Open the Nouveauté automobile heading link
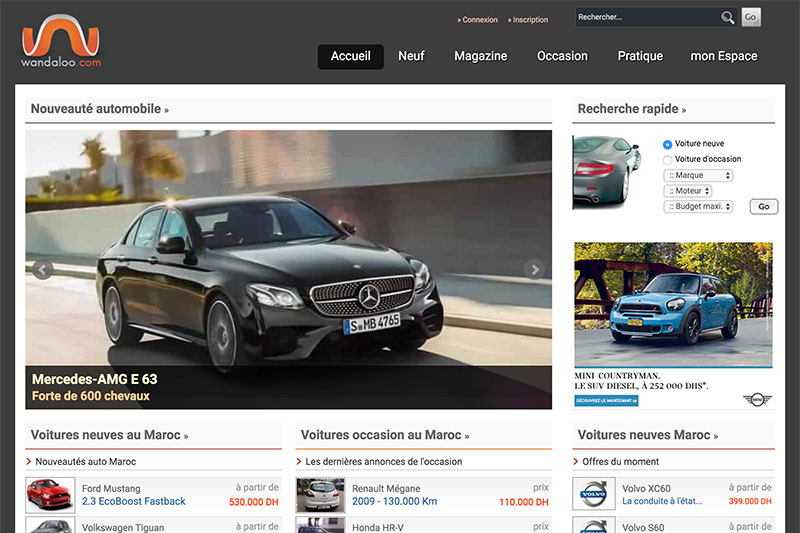 pyautogui.click(x=99, y=109)
